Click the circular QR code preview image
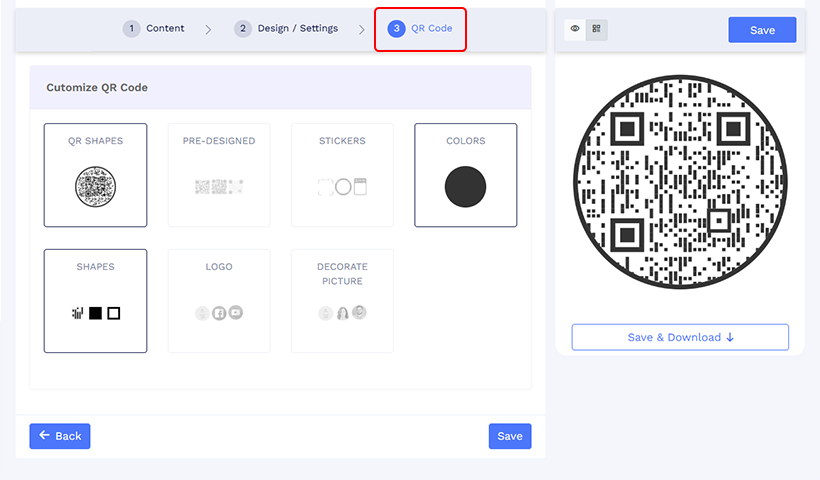This screenshot has height=480, width=820. click(680, 181)
